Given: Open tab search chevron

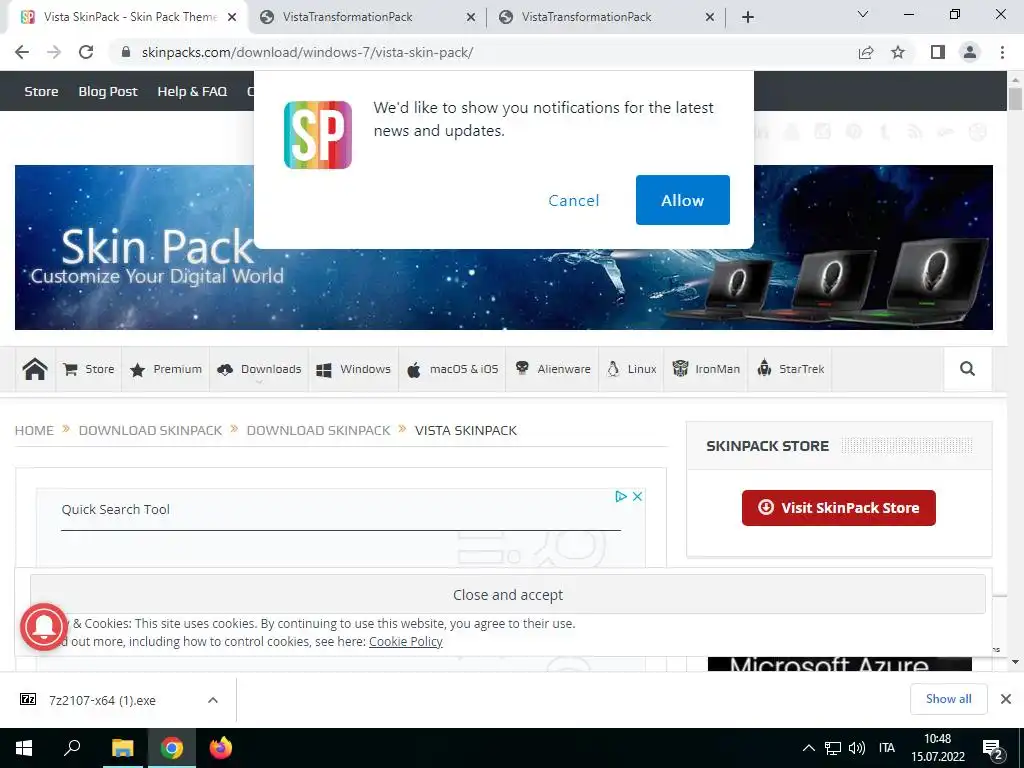Looking at the screenshot, I should (x=863, y=14).
